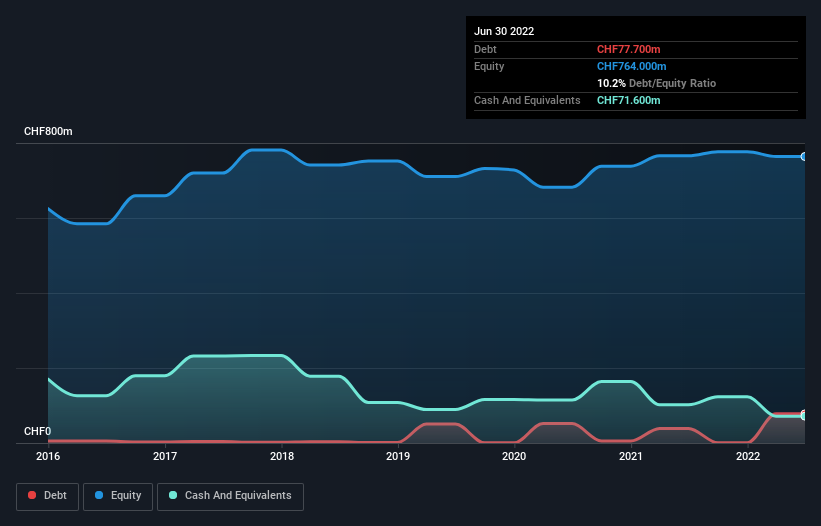Click the Cash line endpoint marker
The height and width of the screenshot is (526, 821).
click(x=803, y=416)
